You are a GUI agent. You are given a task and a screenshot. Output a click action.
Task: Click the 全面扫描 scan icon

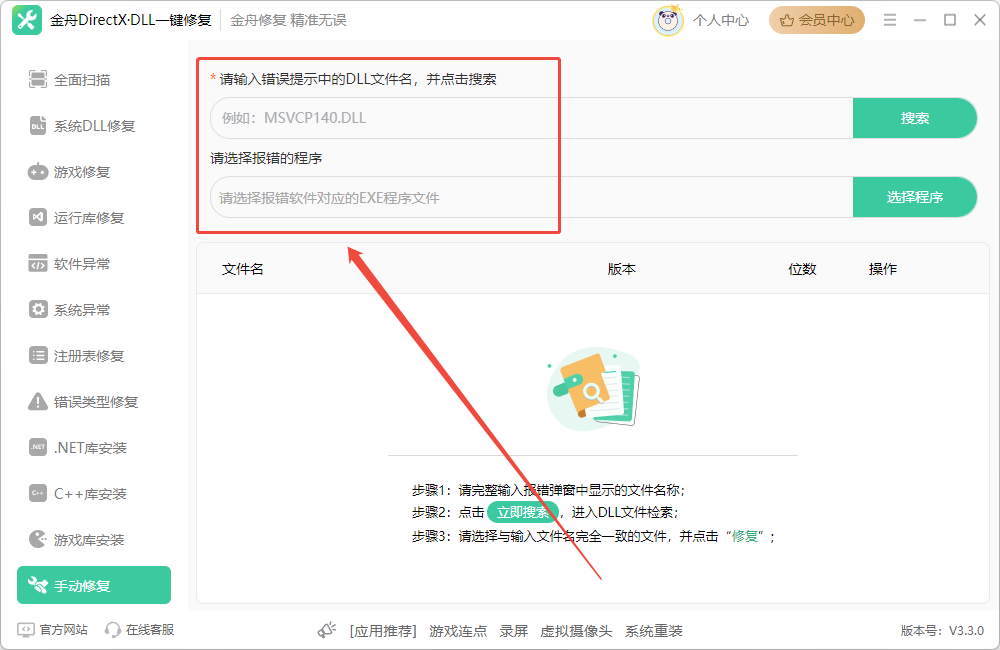pyautogui.click(x=38, y=80)
